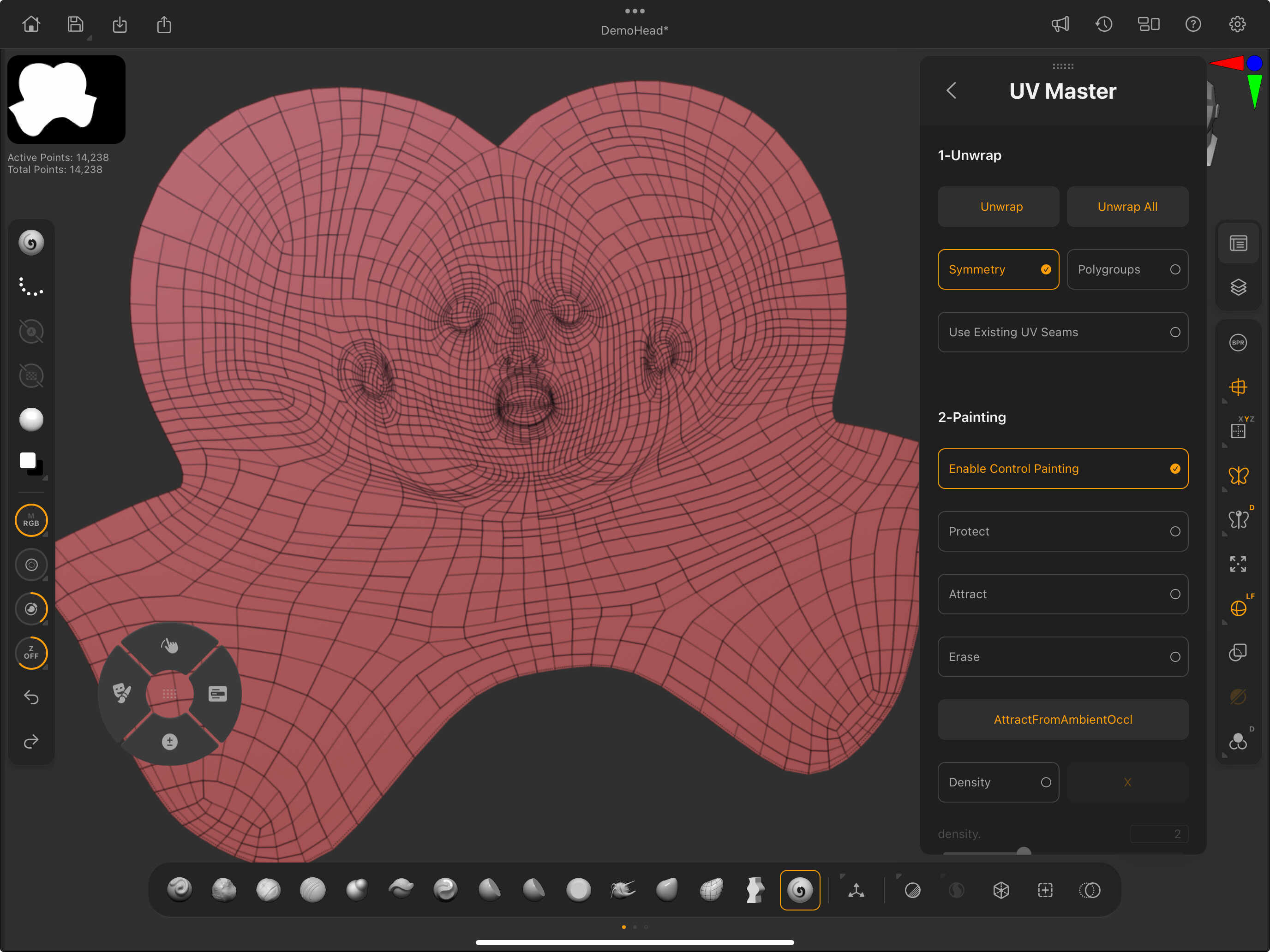The height and width of the screenshot is (952, 1270).
Task: Go back using UV Master chevron
Action: [952, 91]
